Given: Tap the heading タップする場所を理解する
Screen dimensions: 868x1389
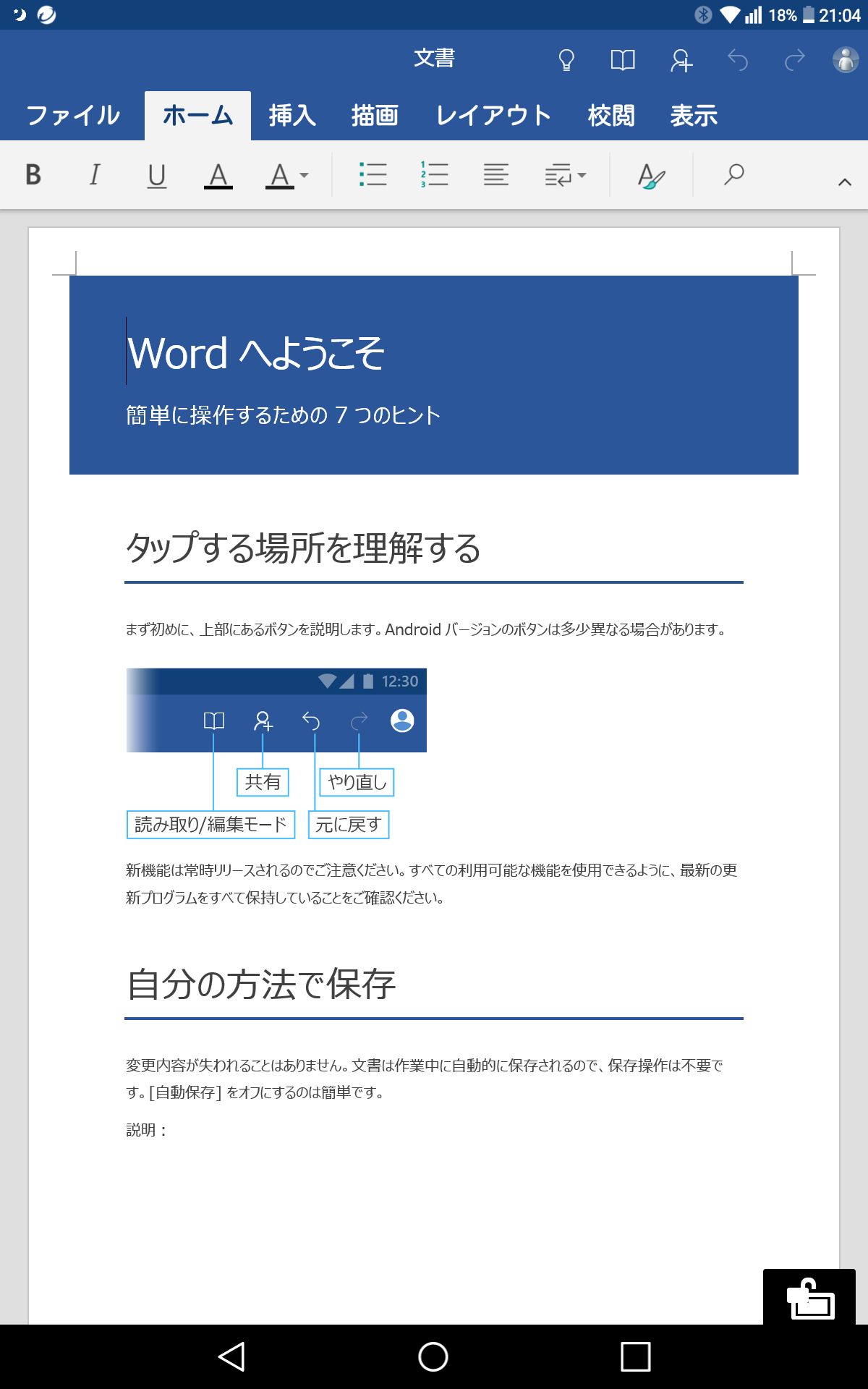Looking at the screenshot, I should (303, 548).
